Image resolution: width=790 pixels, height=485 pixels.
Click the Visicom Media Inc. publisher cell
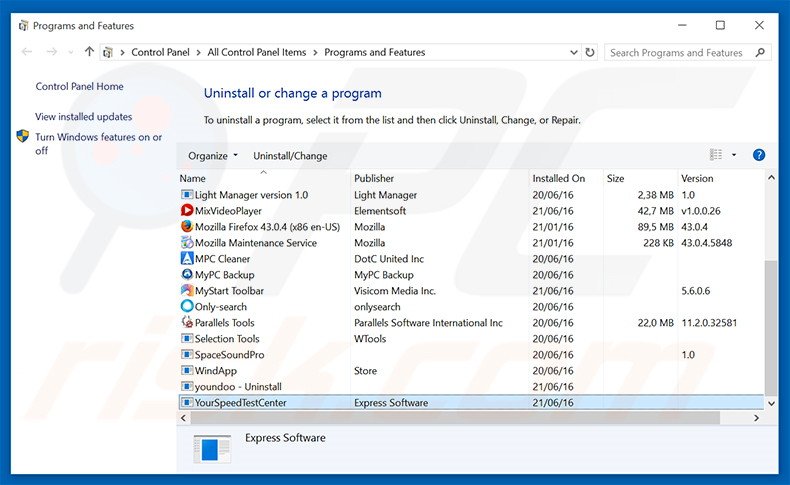pos(394,291)
